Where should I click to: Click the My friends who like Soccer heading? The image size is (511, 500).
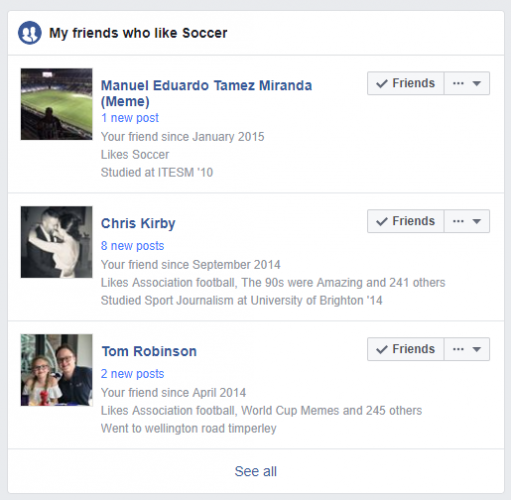pos(138,33)
